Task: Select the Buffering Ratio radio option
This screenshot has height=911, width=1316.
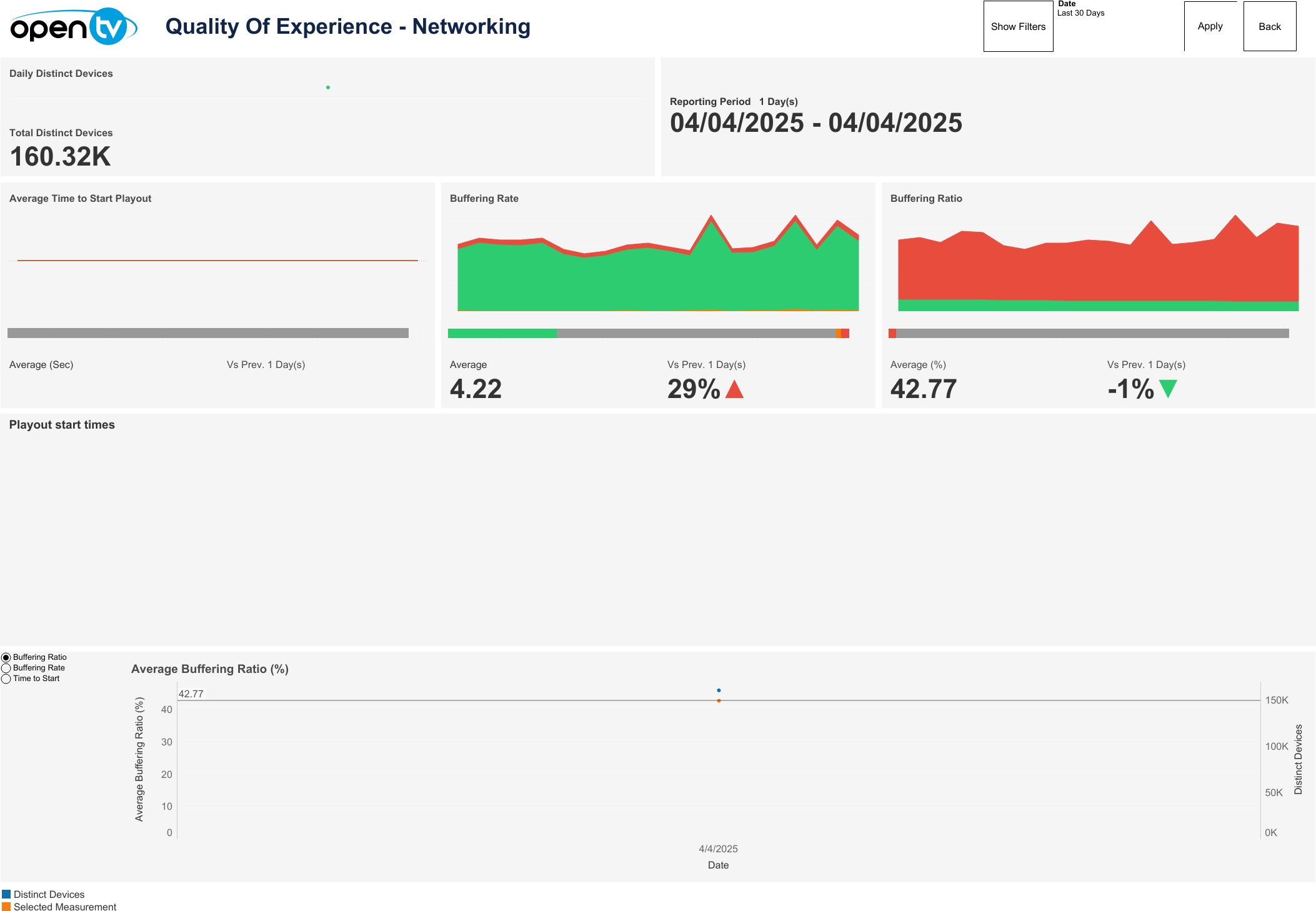Action: [6, 657]
